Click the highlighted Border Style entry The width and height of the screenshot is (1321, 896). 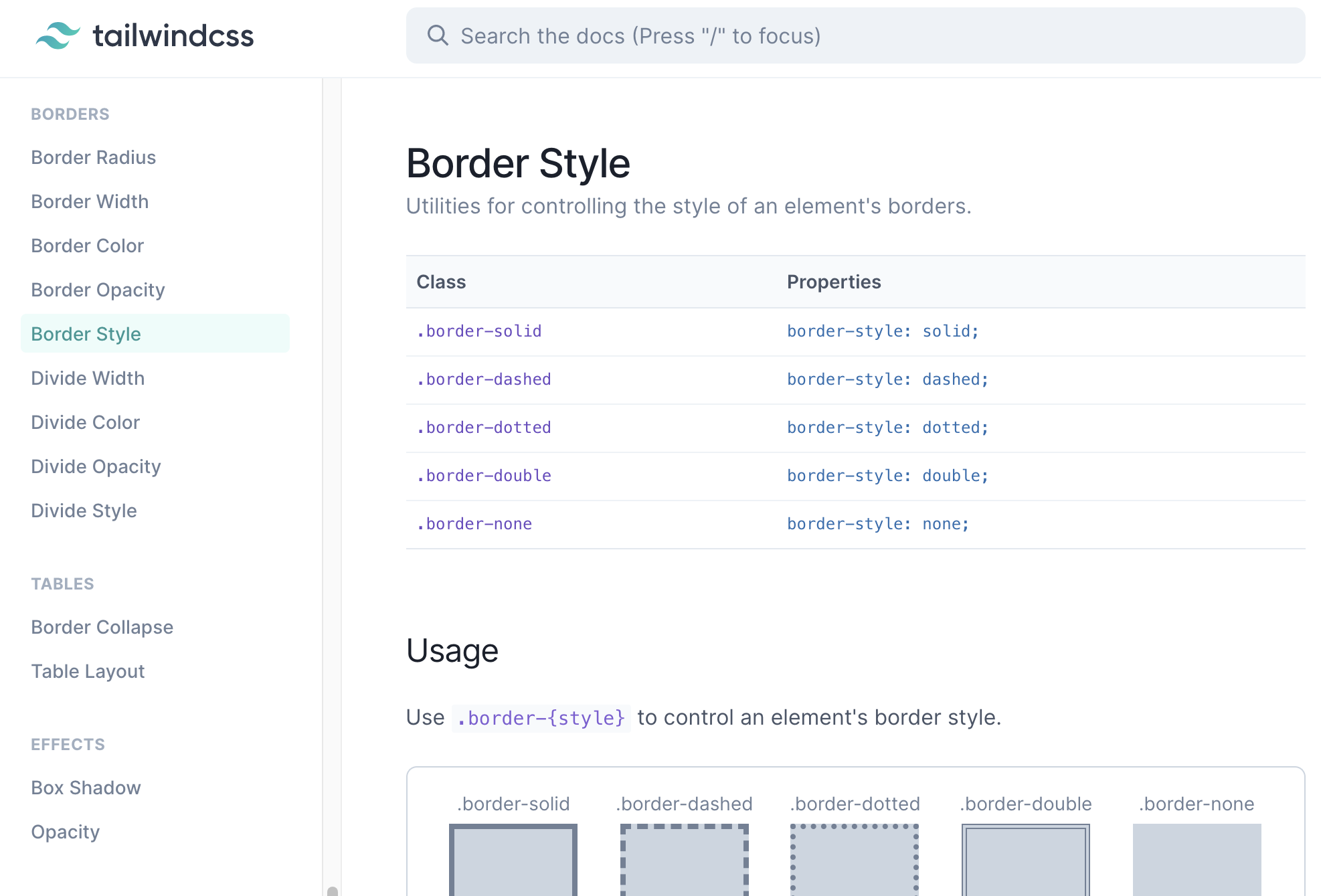[x=86, y=333]
